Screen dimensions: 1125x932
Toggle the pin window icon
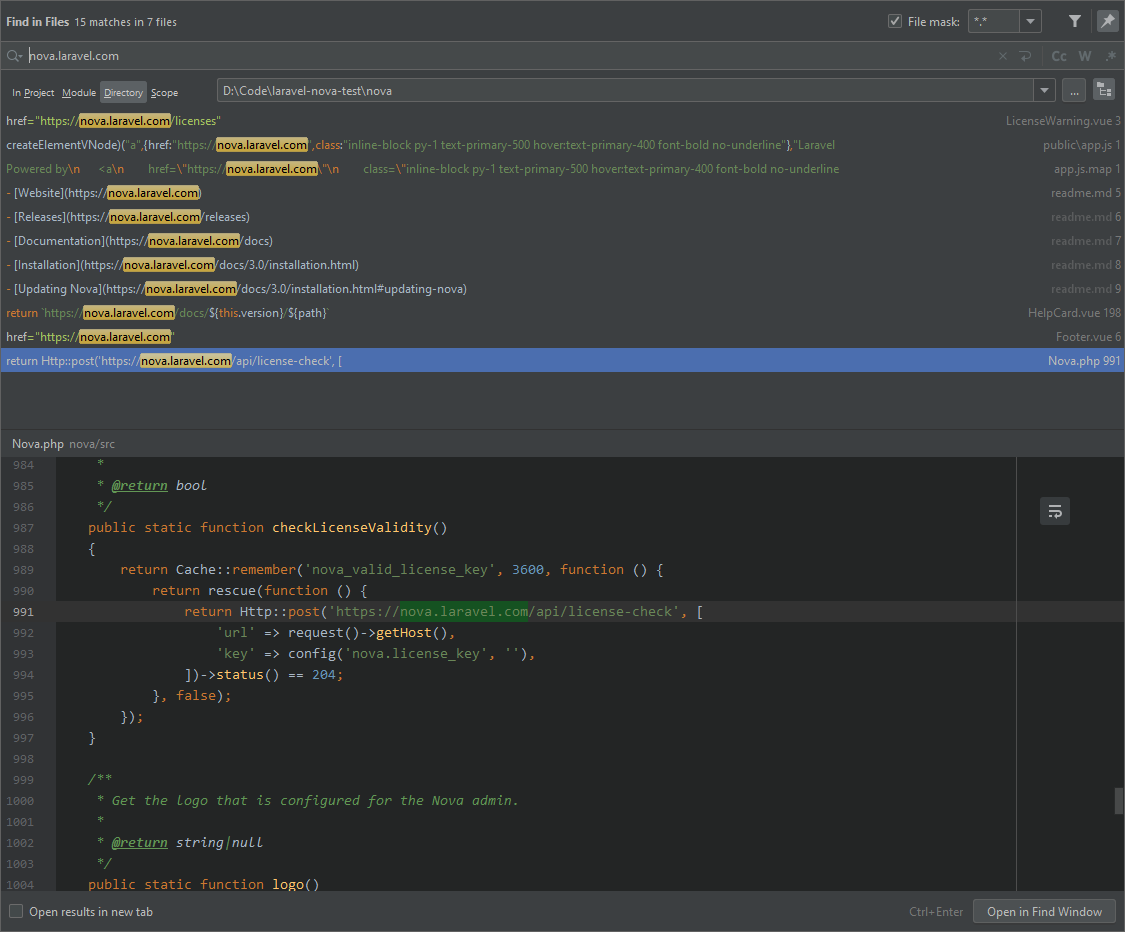1107,21
